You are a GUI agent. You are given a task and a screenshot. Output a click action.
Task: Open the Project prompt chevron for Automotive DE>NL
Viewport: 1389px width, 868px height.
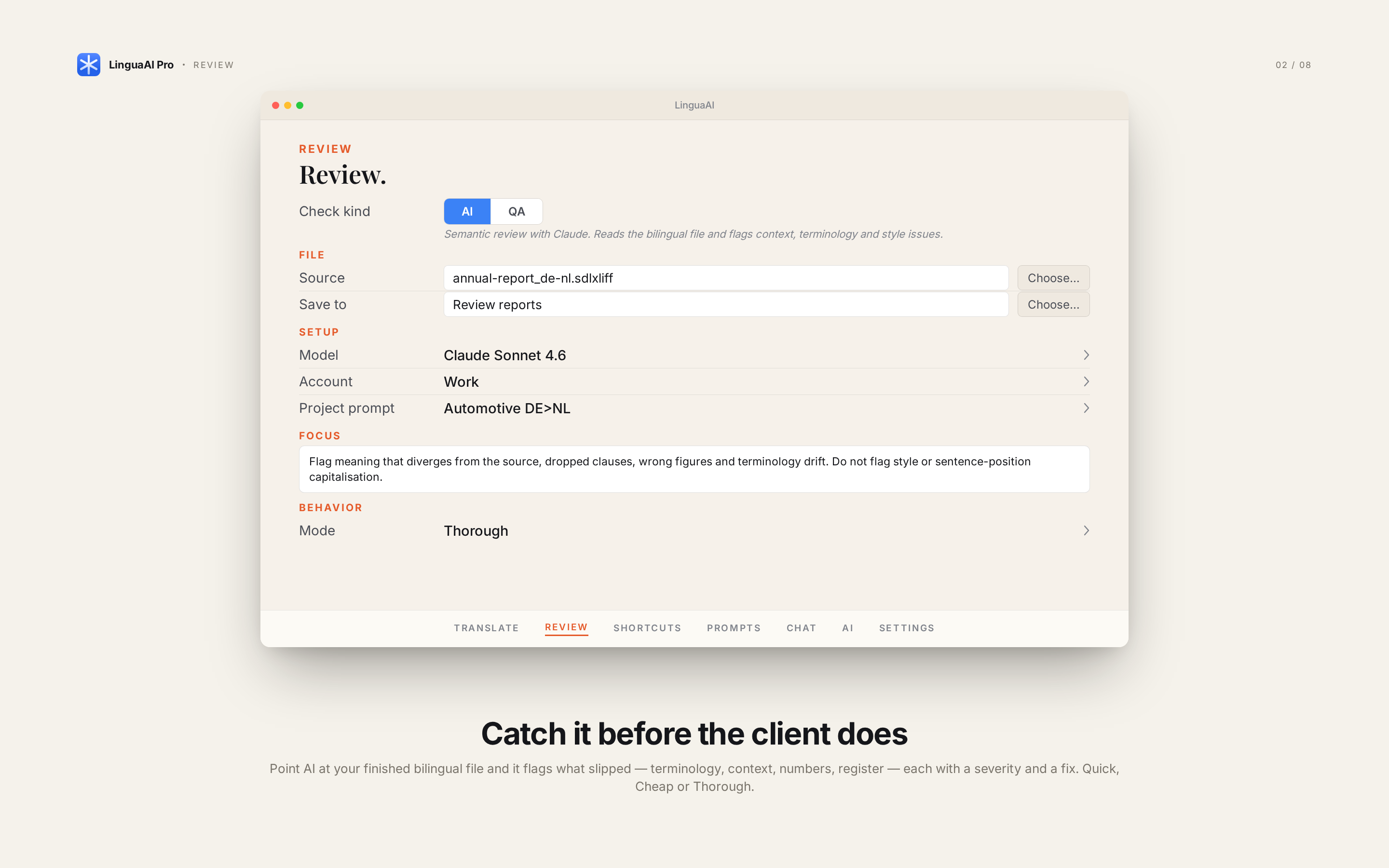click(x=1086, y=408)
